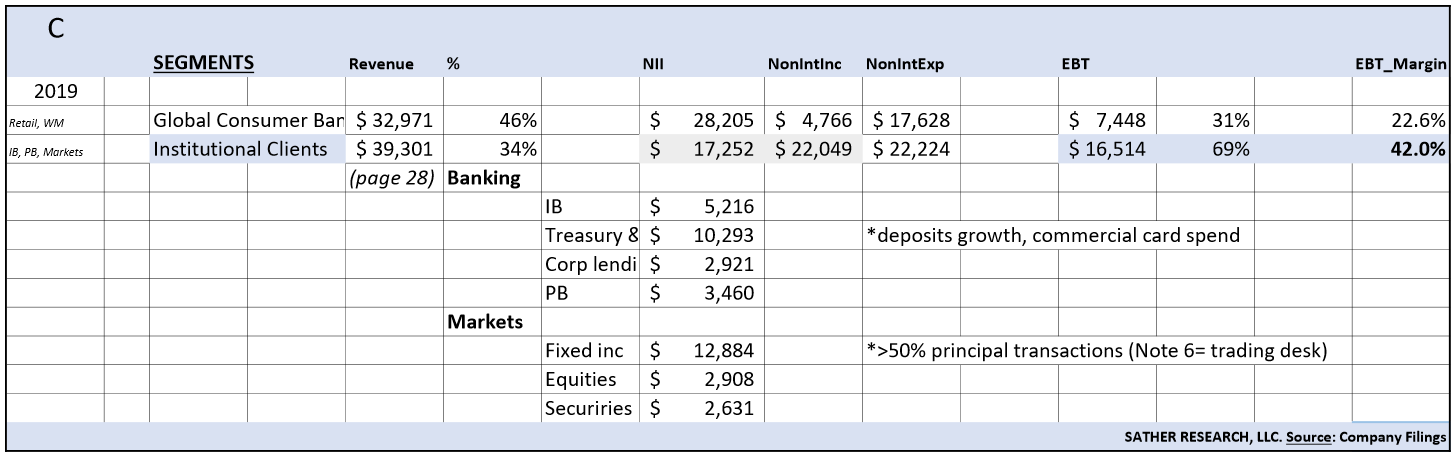Screen dimensions: 1453x456
Task: Click the Retail, WM side label
Action: [x=37, y=122]
